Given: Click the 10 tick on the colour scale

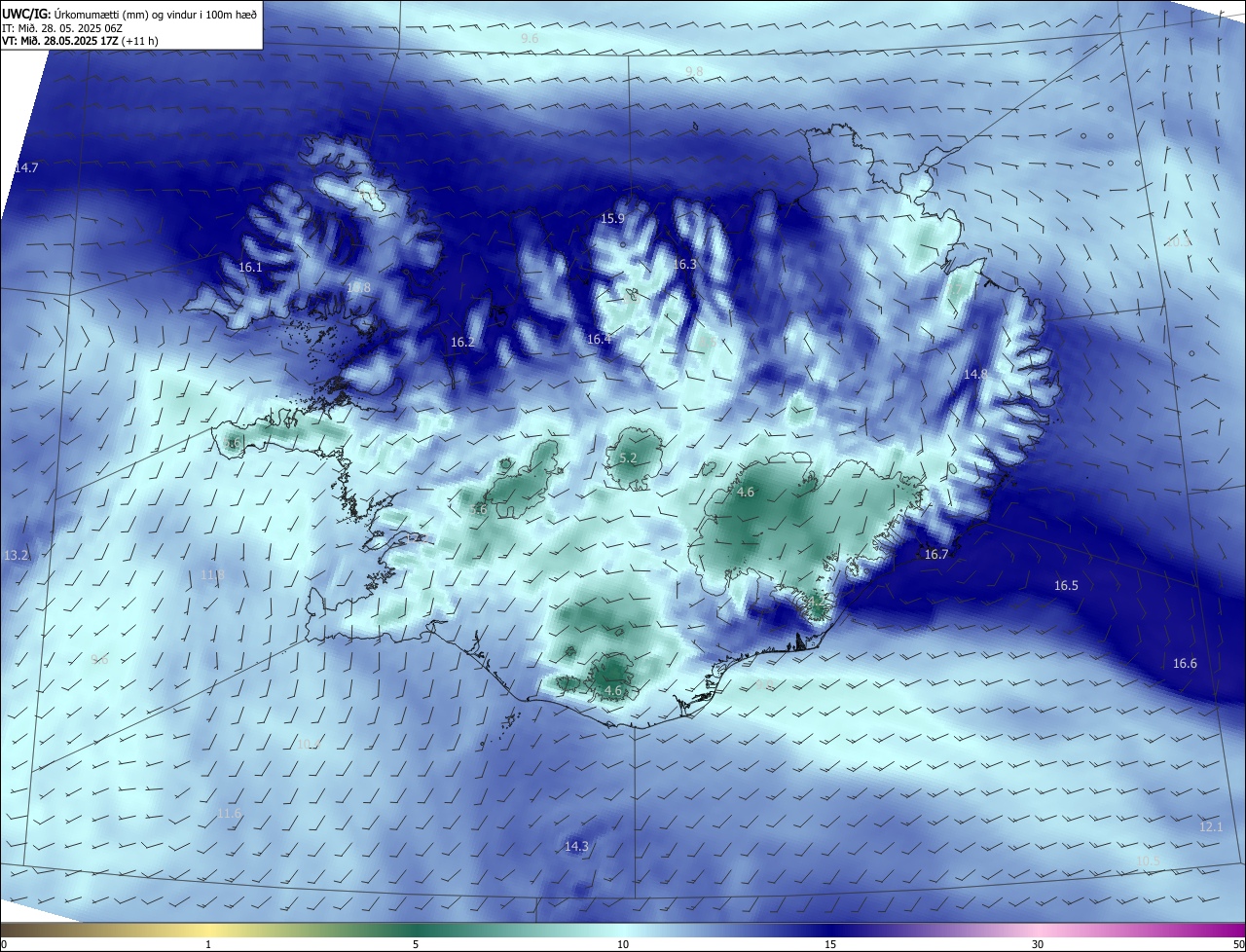Looking at the screenshot, I should click(x=623, y=945).
